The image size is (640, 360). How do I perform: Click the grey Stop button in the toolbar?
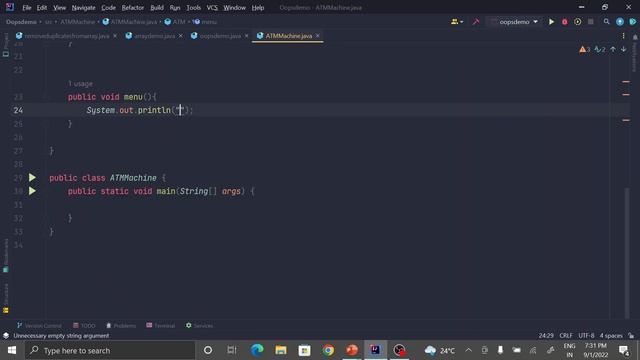[591, 22]
